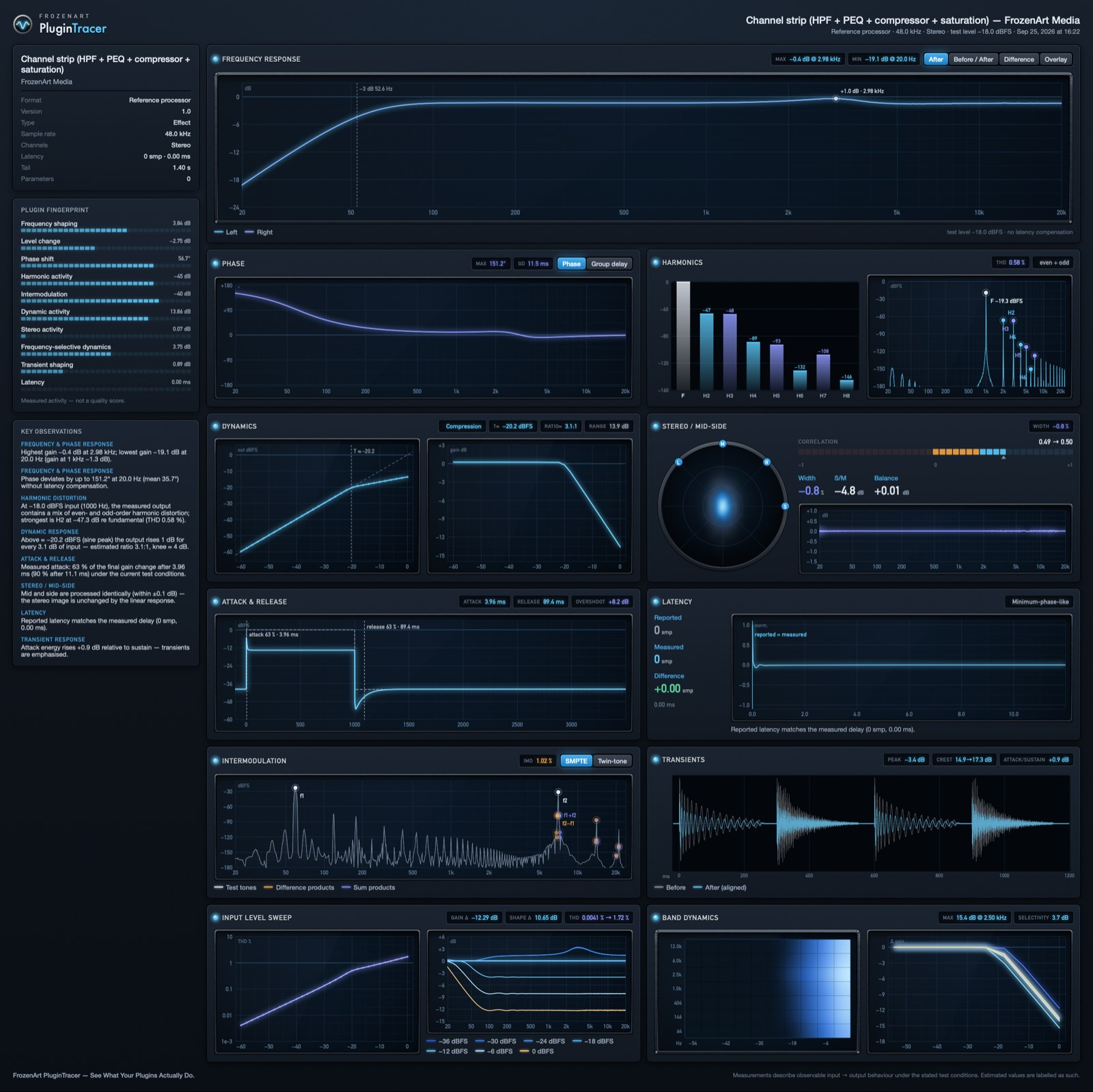Click the L marker on the stereo vectorscope
1093x1092 pixels.
pos(678,462)
